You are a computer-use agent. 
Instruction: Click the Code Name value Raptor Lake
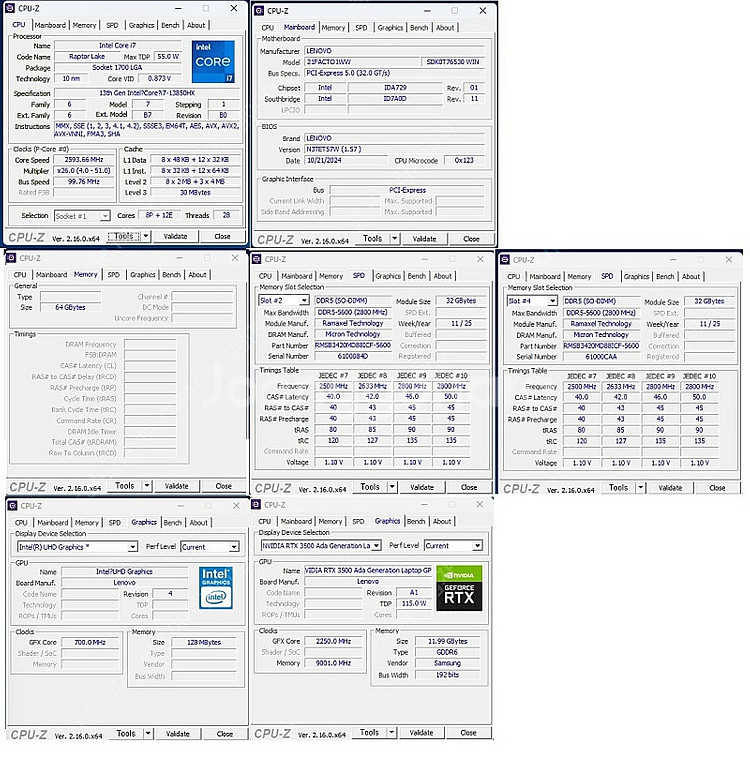pyautogui.click(x=87, y=56)
